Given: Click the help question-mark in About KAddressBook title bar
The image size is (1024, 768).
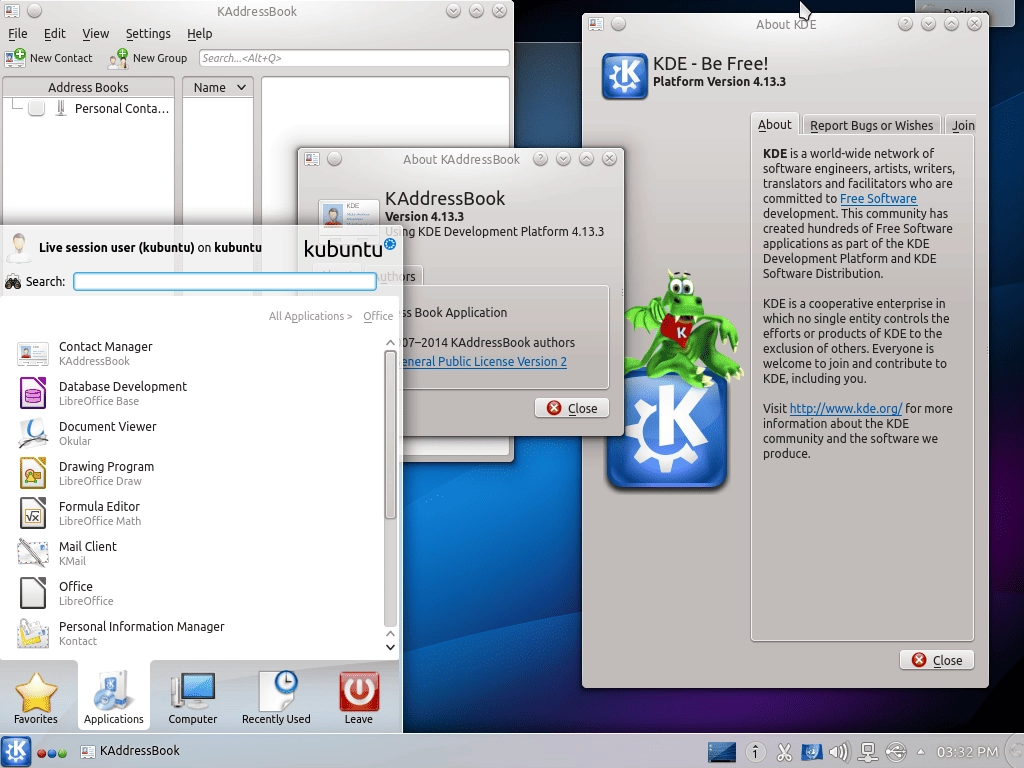Looking at the screenshot, I should tap(540, 159).
